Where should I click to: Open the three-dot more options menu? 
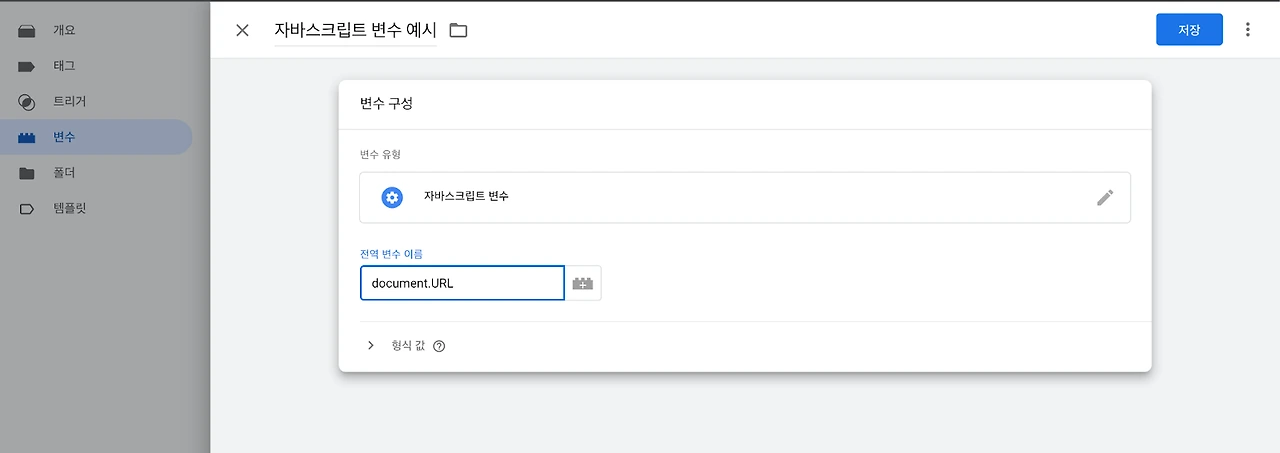point(1247,30)
